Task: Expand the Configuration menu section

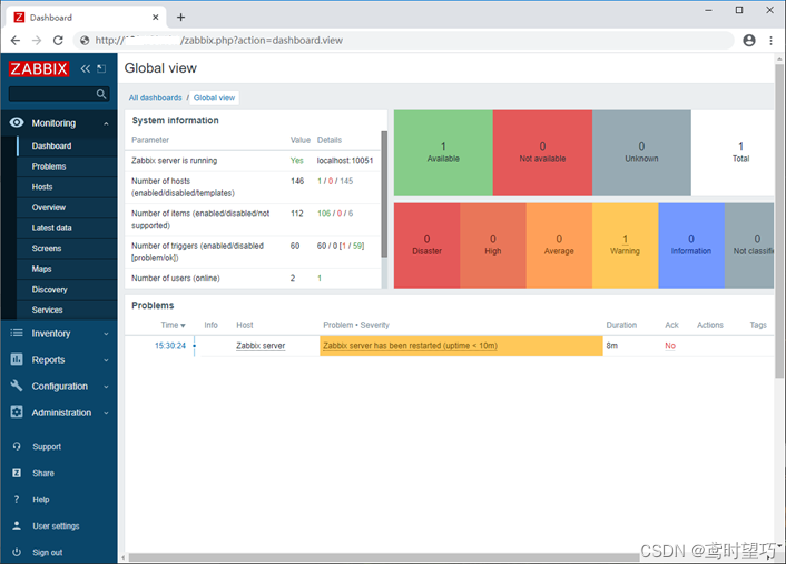Action: (106, 387)
